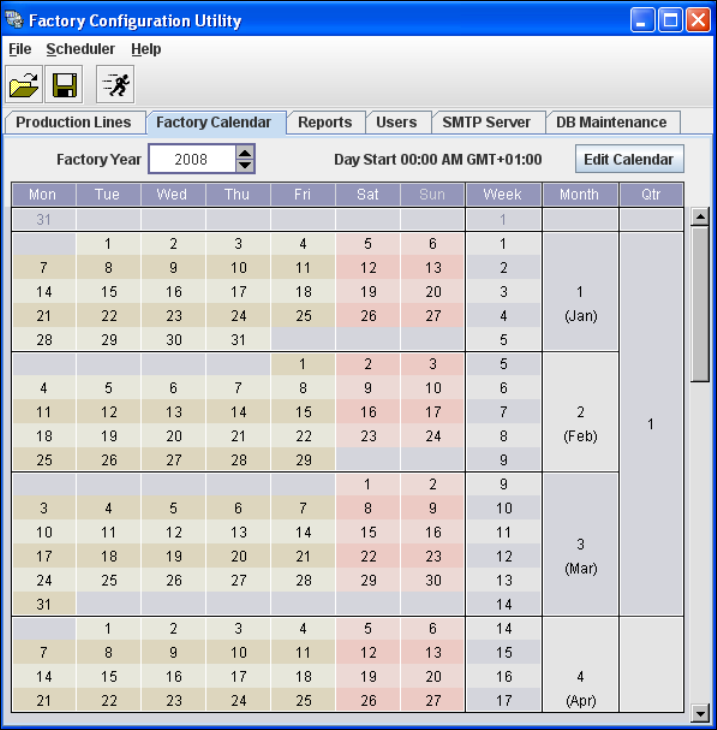Viewport: 717px width, 730px height.
Task: Save configuration with the floppy disk icon
Action: point(64,85)
